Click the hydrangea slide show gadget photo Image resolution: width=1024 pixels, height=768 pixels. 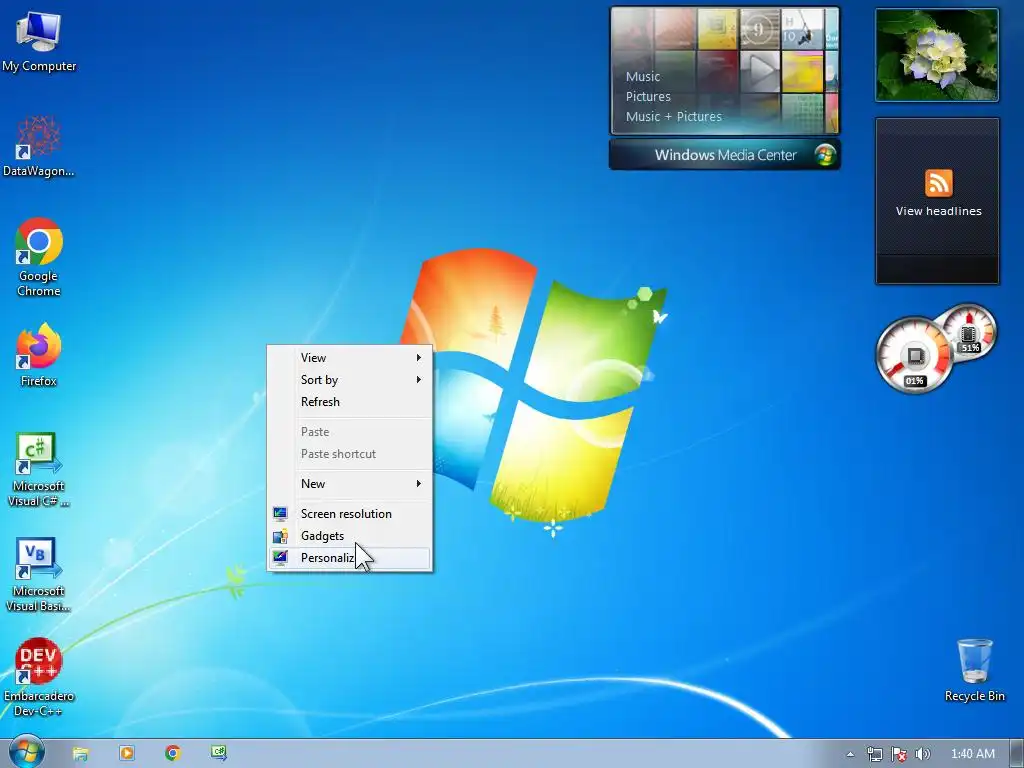pyautogui.click(x=936, y=55)
